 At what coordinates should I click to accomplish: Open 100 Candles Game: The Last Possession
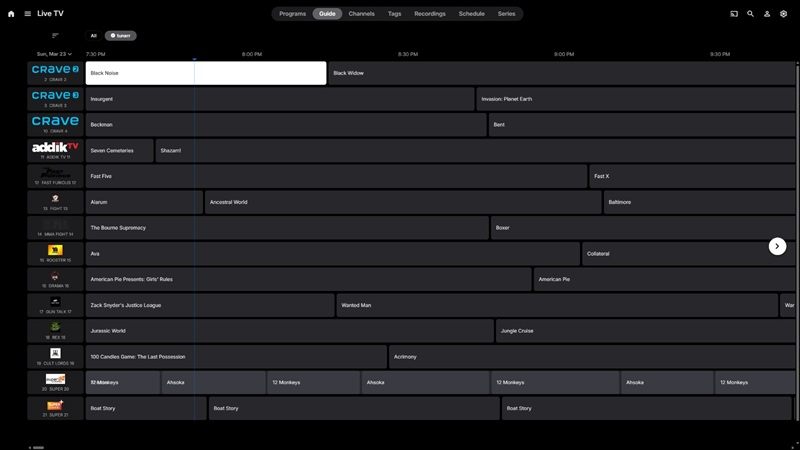tap(236, 357)
